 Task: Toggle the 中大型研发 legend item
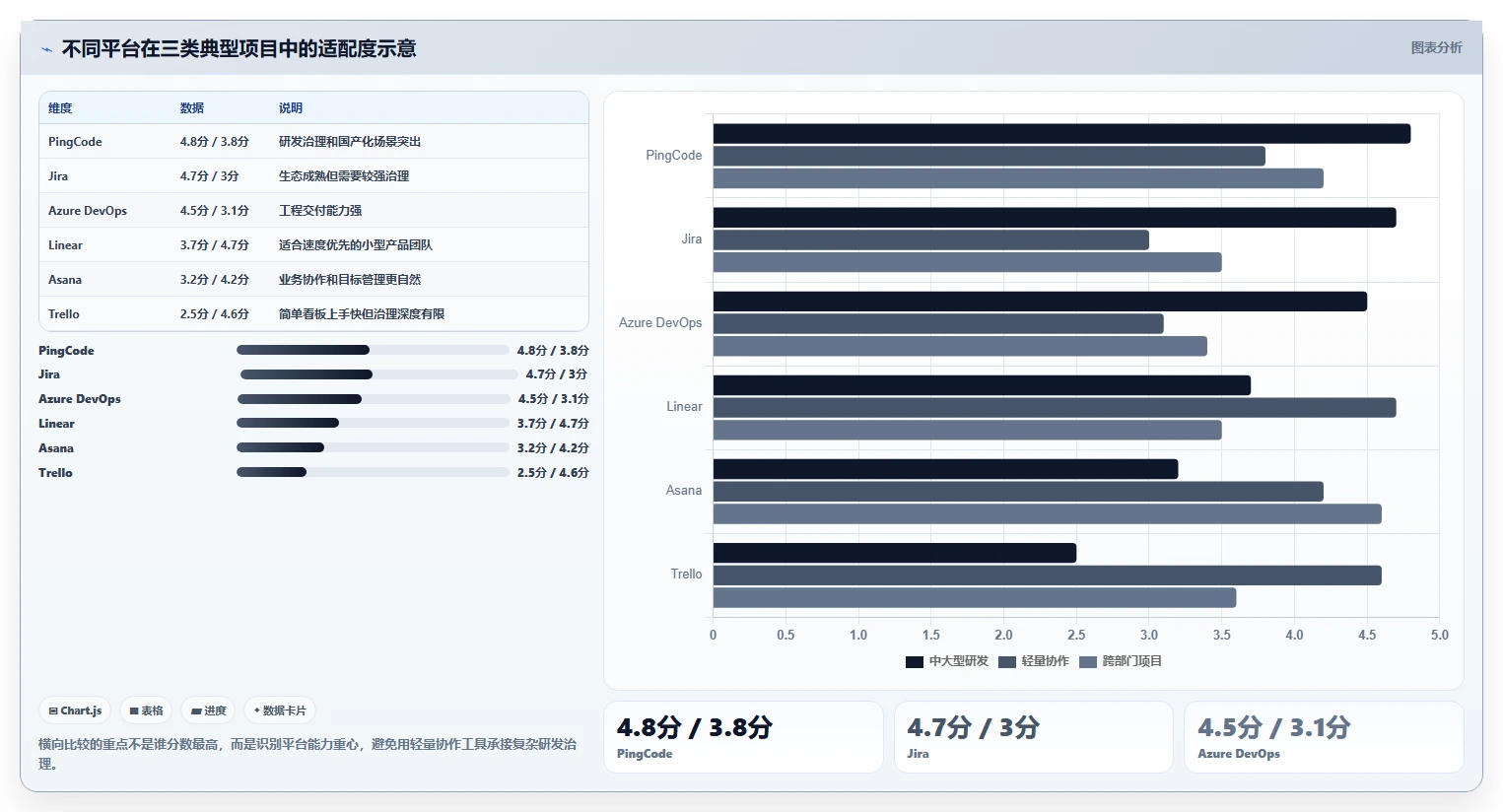pyautogui.click(x=947, y=661)
